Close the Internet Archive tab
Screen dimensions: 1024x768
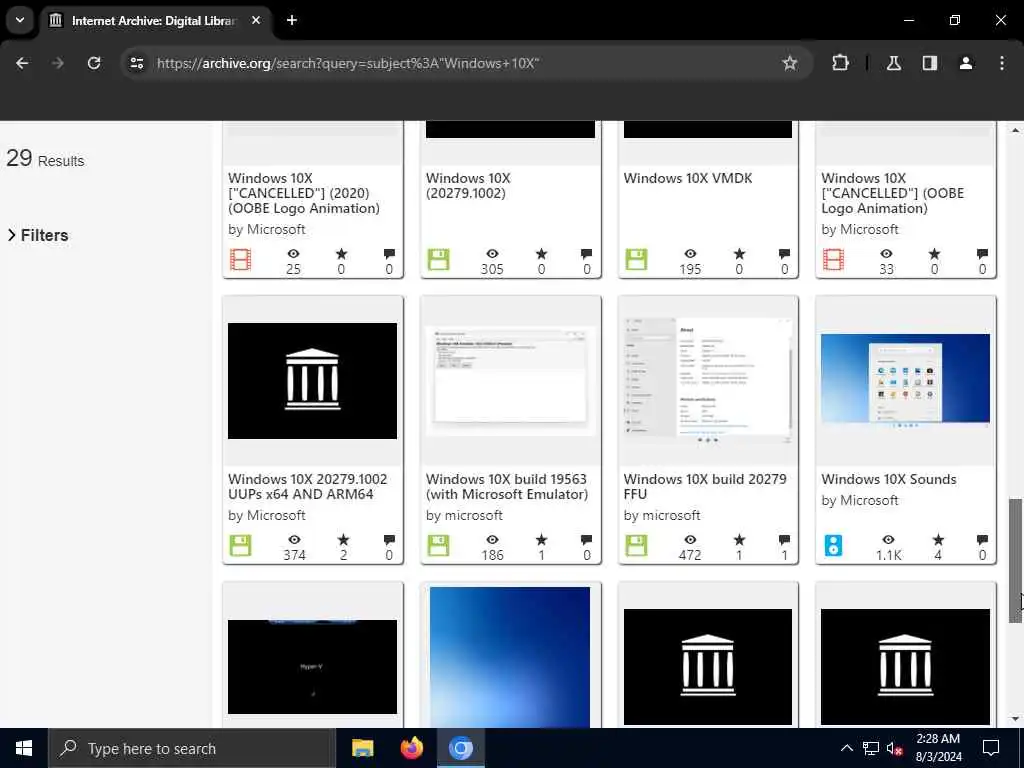point(256,20)
